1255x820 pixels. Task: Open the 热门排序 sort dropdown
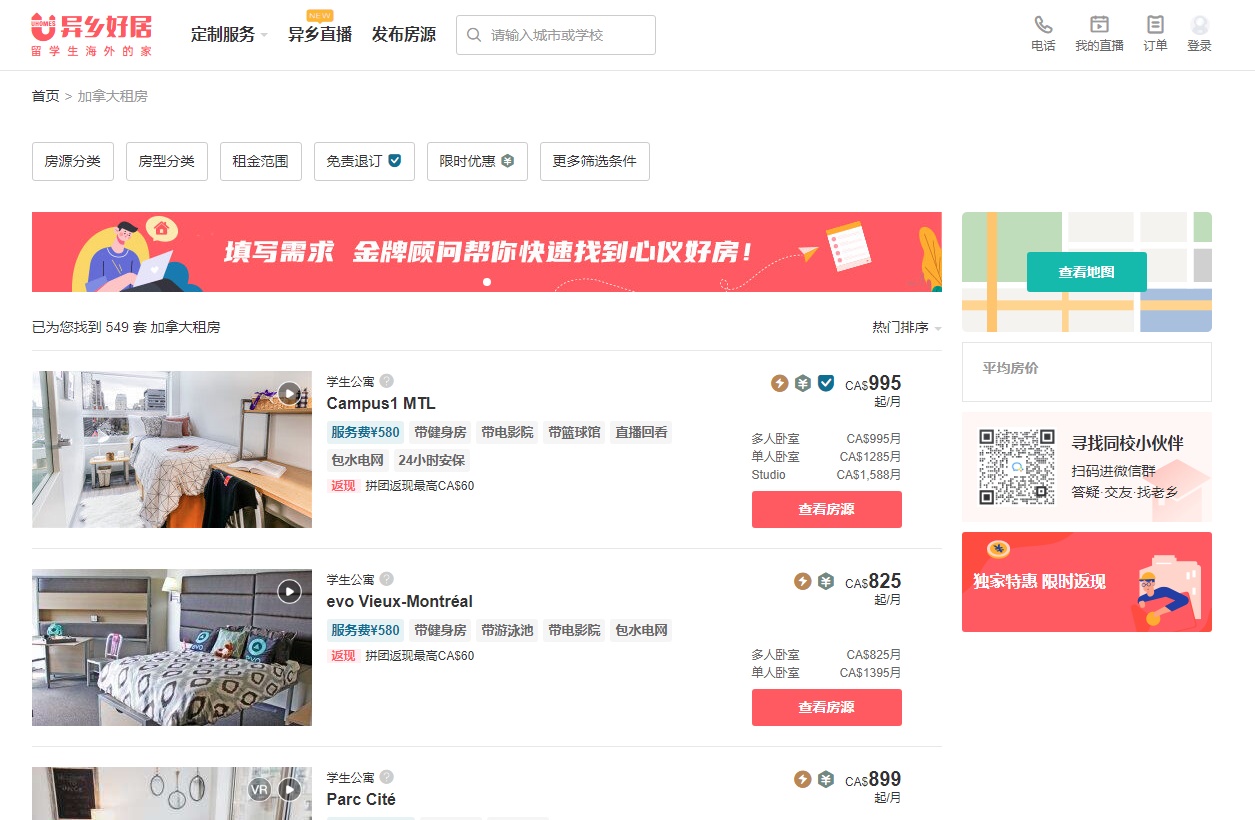tap(906, 327)
